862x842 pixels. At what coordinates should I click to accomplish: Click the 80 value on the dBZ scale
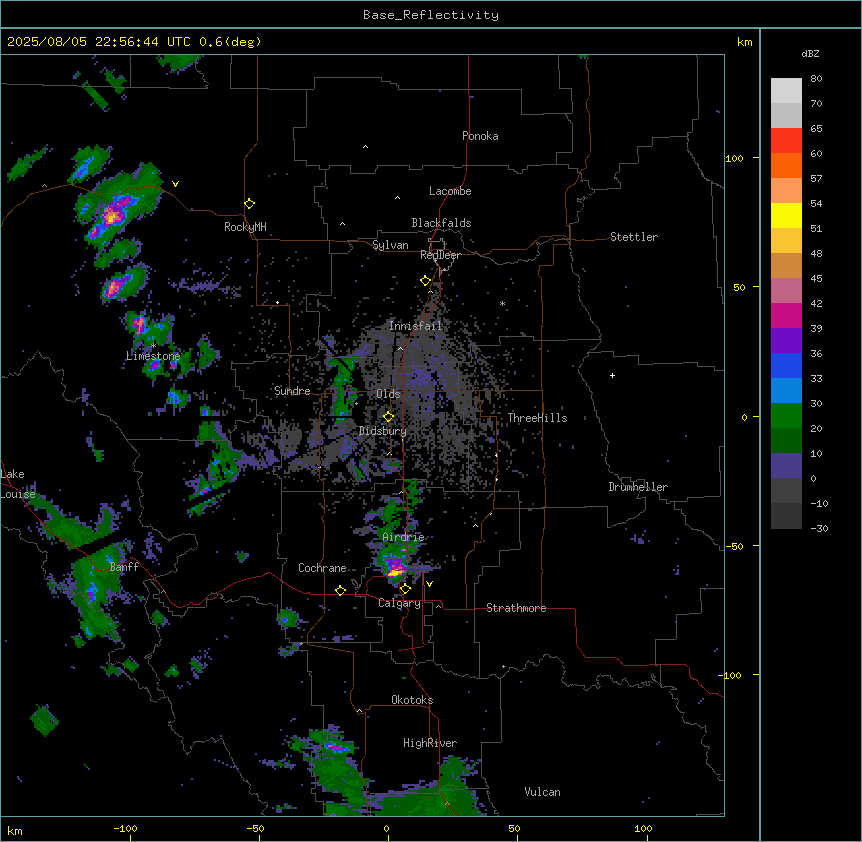[816, 79]
